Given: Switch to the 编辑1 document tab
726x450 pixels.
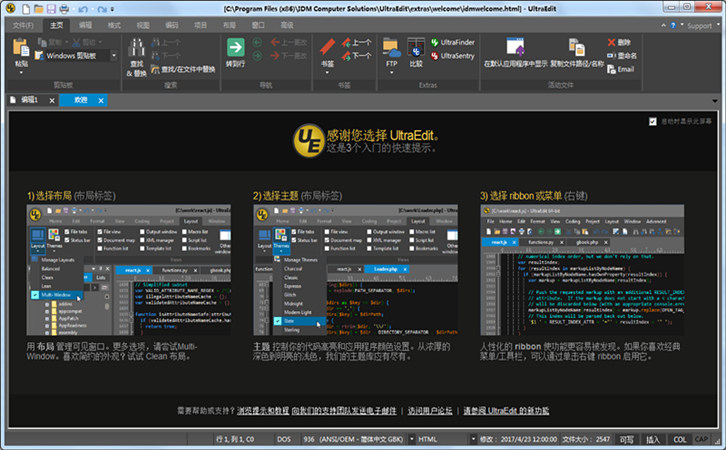Looking at the screenshot, I should coord(28,101).
